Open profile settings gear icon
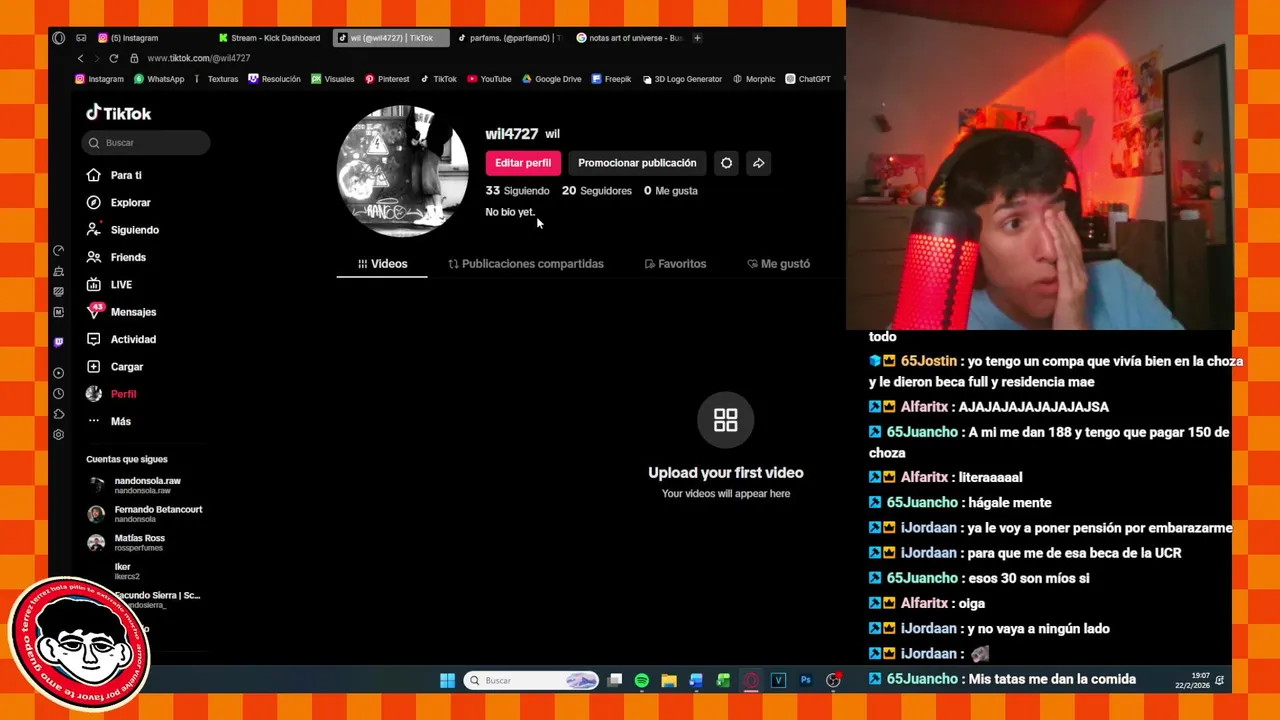Image resolution: width=1280 pixels, height=720 pixels. click(727, 163)
